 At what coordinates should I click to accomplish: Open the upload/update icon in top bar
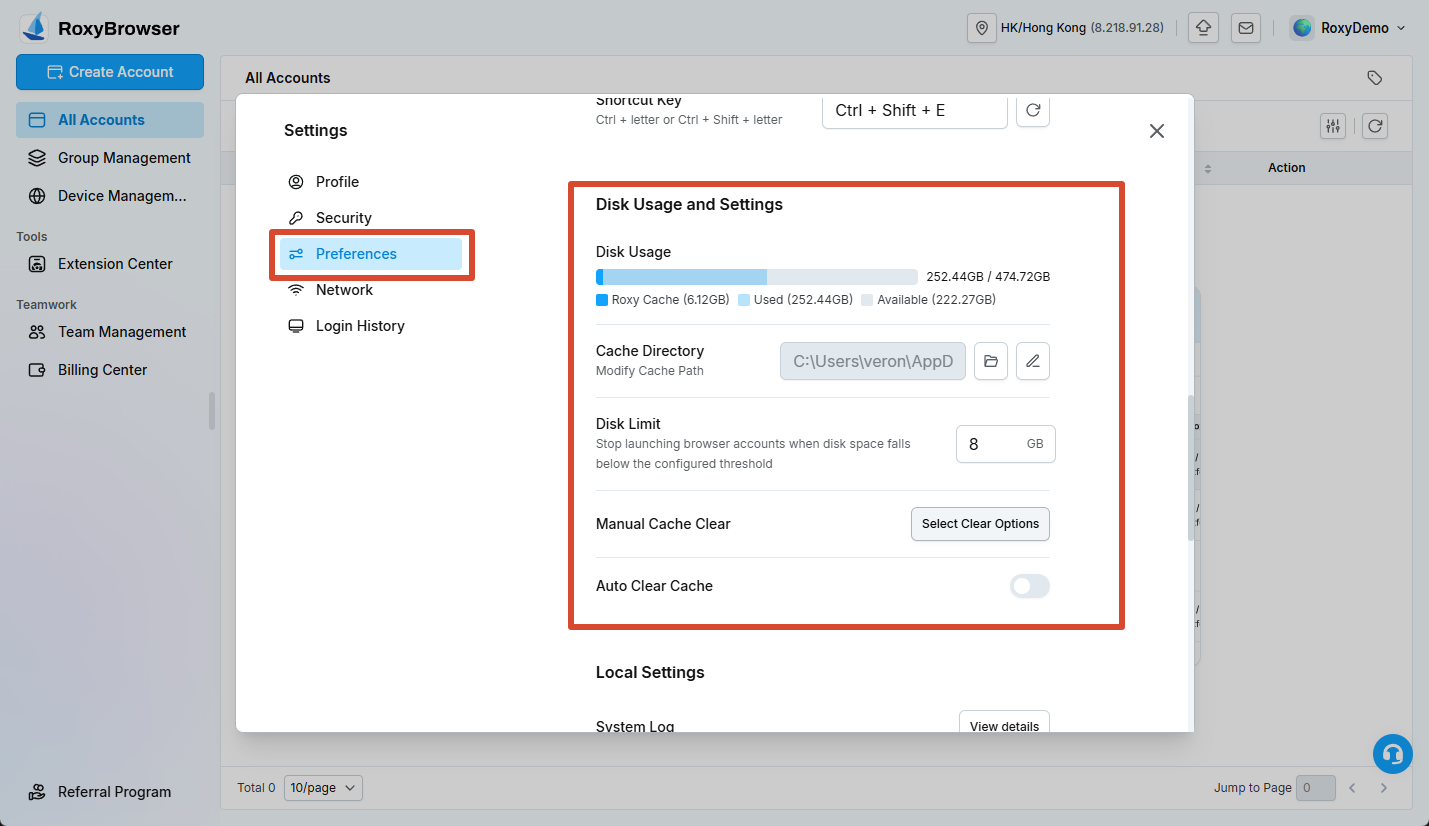(x=1203, y=28)
